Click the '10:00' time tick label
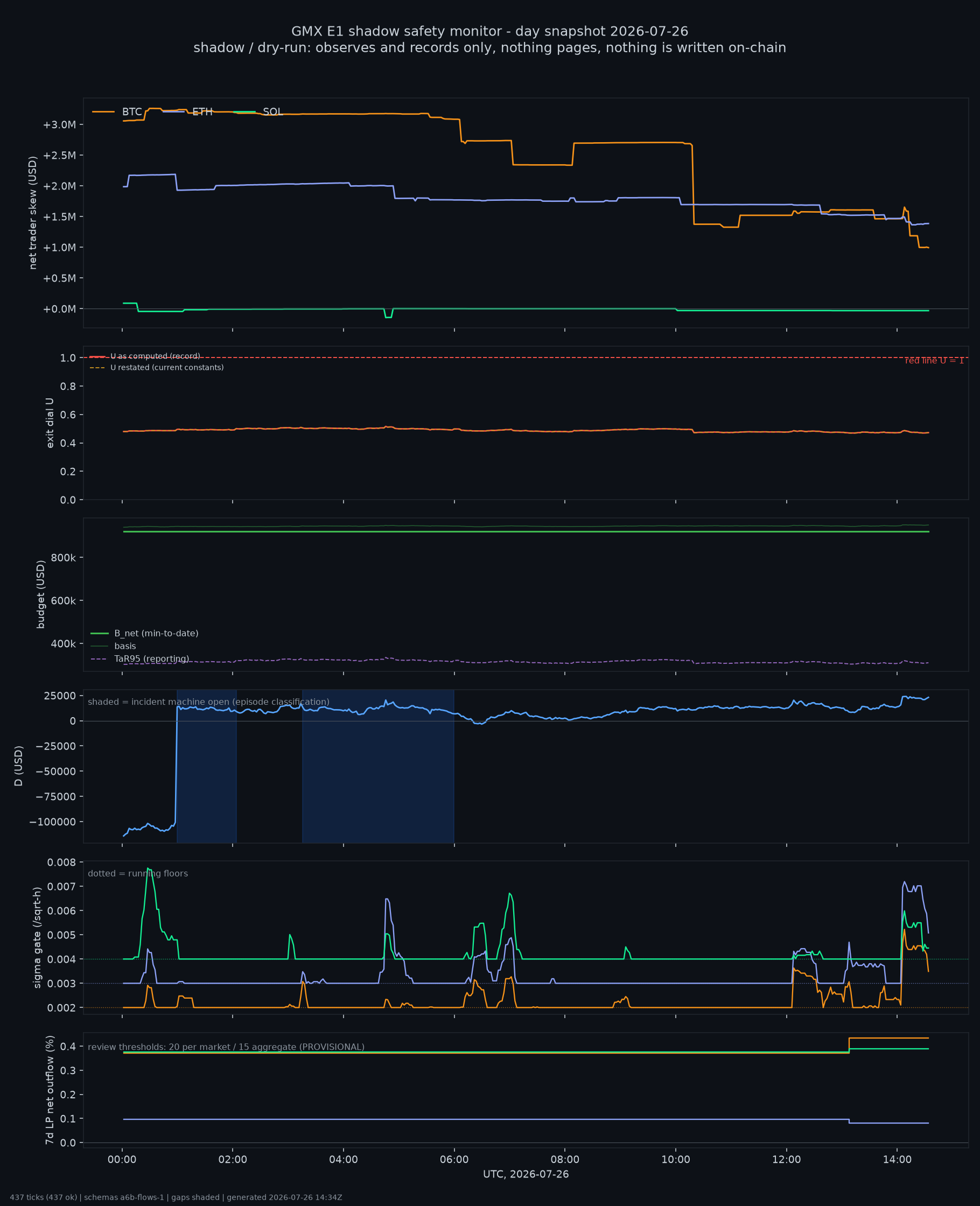980x1206 pixels. (x=676, y=1160)
